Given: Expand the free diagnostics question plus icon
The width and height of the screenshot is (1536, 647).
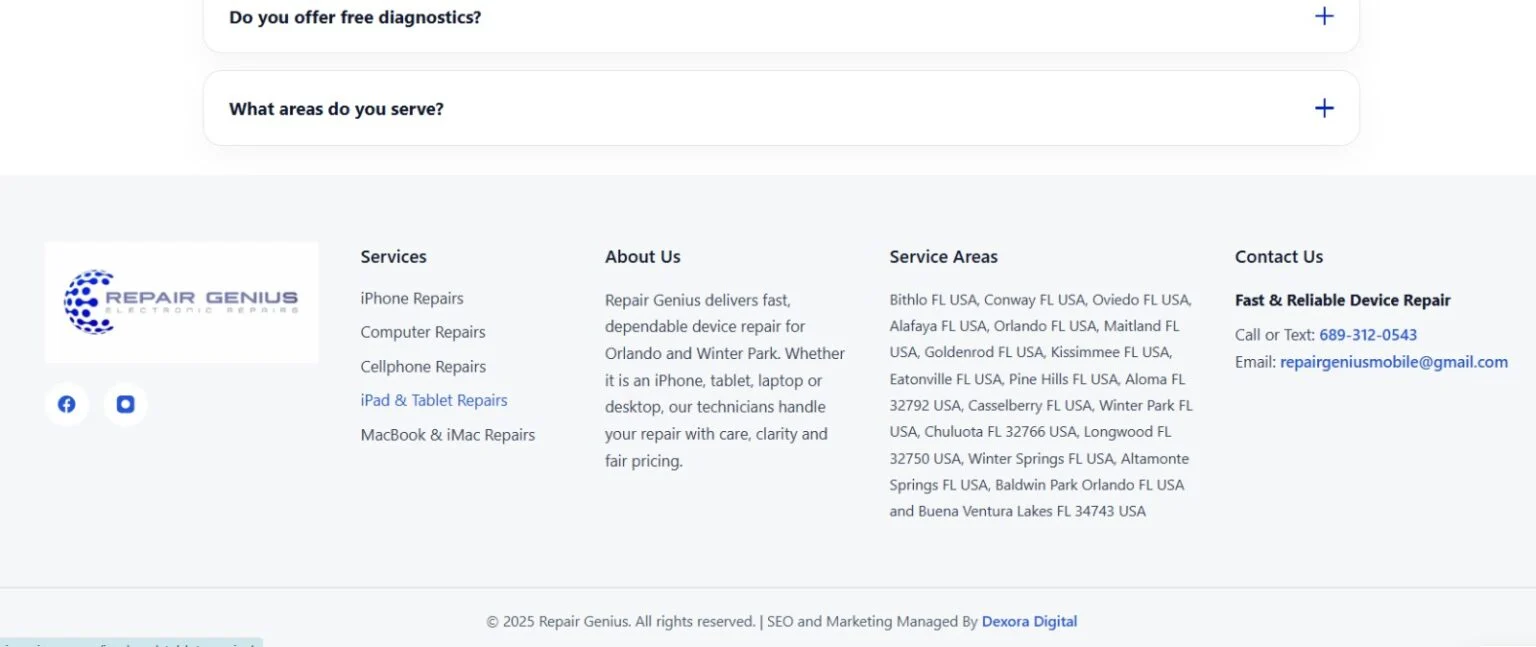Looking at the screenshot, I should (x=1324, y=16).
